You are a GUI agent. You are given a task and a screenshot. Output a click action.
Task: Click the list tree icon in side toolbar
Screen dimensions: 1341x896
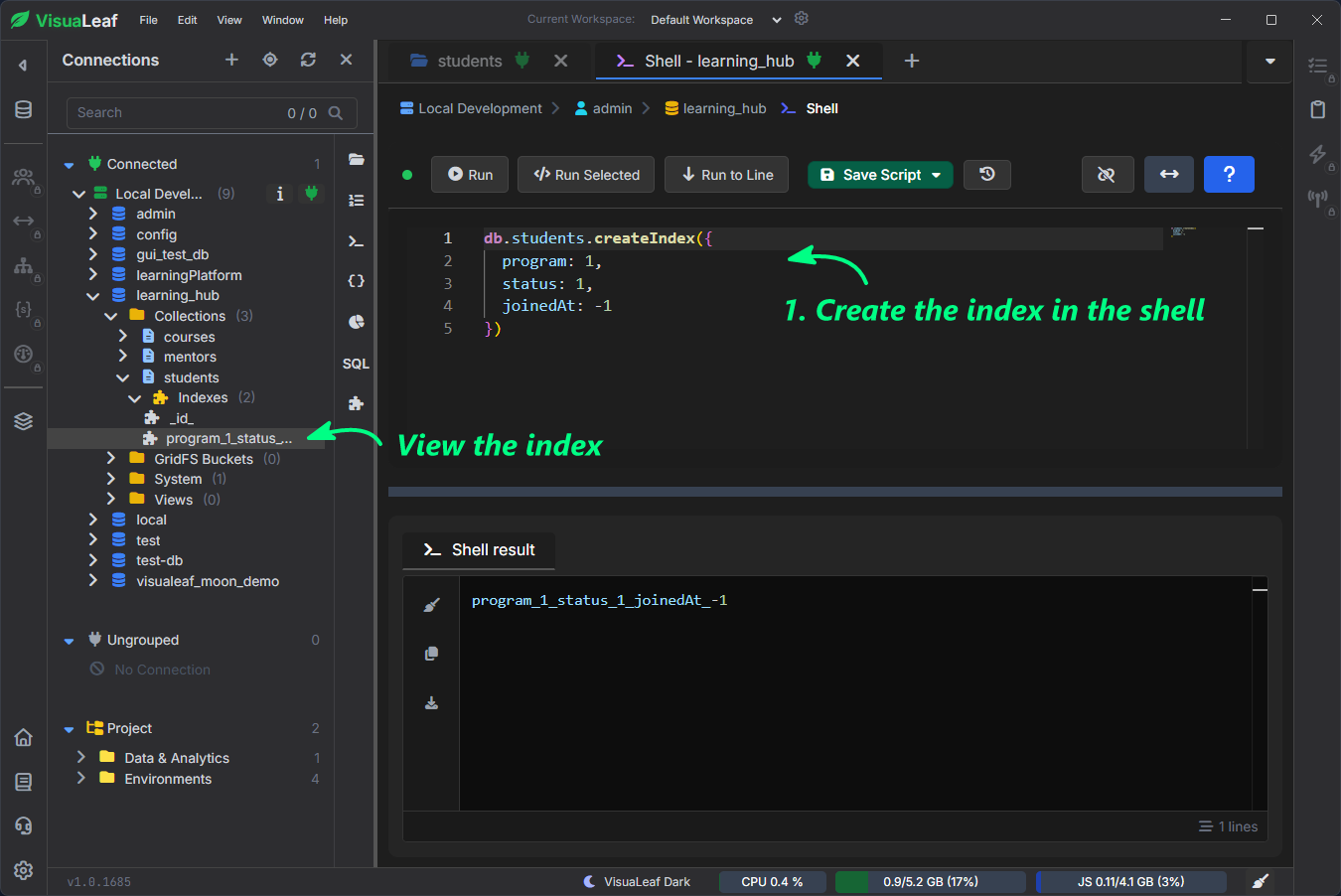[356, 201]
